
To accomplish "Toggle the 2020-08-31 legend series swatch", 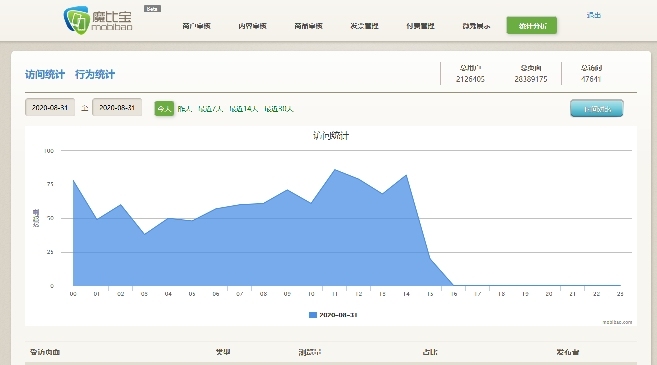I will click(x=313, y=315).
